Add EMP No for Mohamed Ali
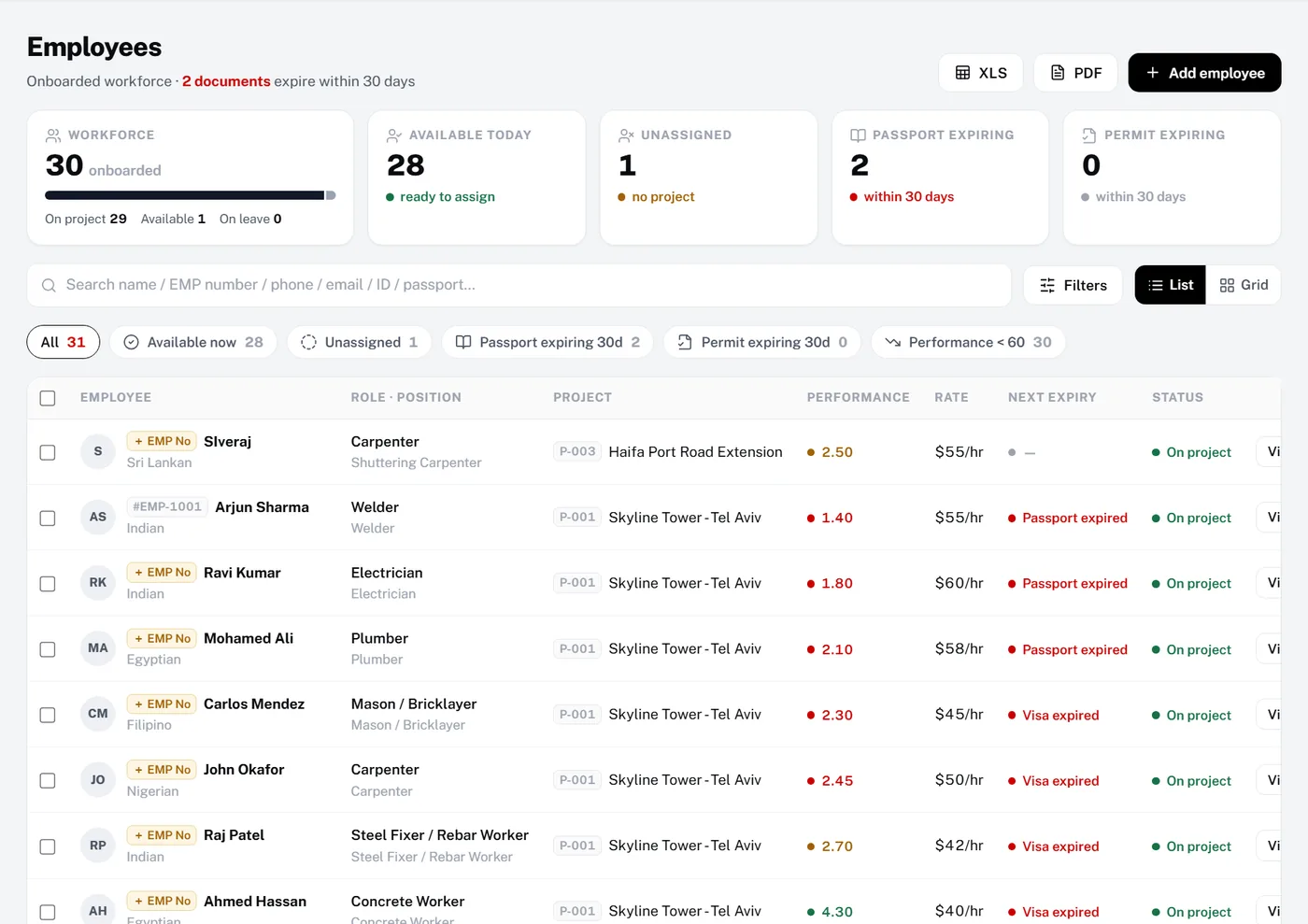The image size is (1308, 924). click(162, 638)
